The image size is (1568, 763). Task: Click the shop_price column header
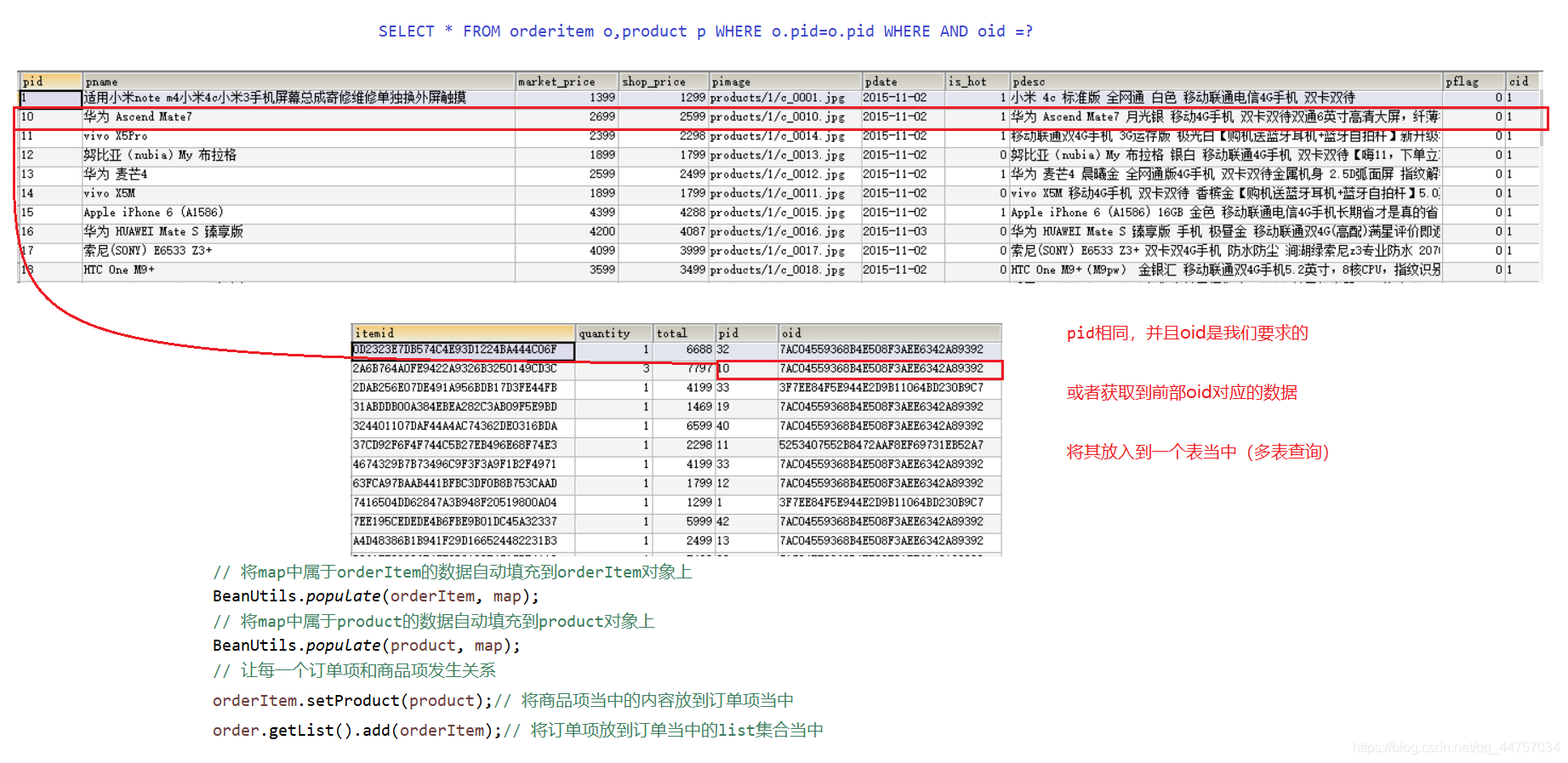pos(664,82)
